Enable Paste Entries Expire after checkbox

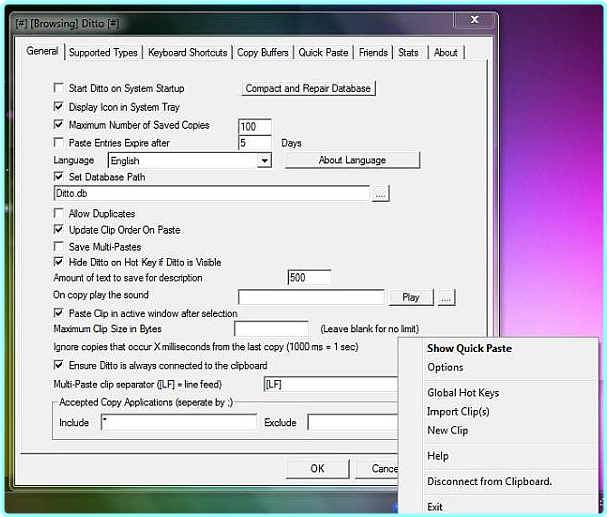58,142
